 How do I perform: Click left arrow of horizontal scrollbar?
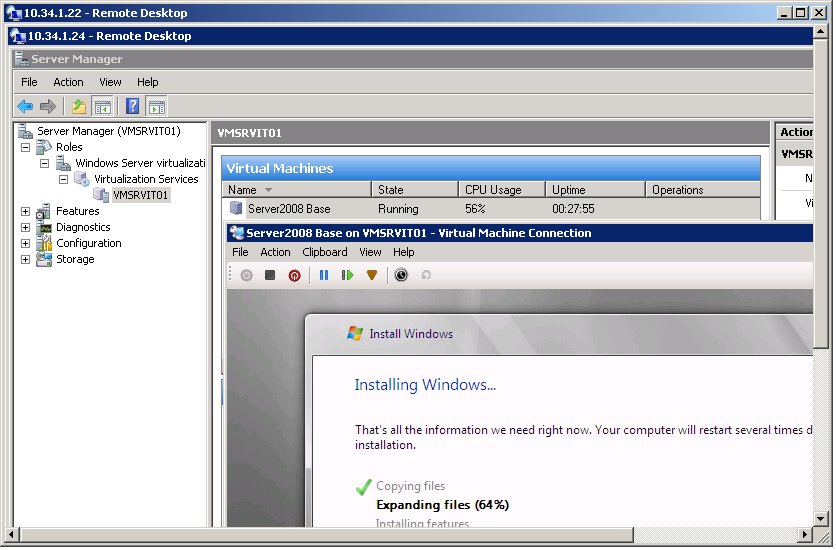[11, 534]
